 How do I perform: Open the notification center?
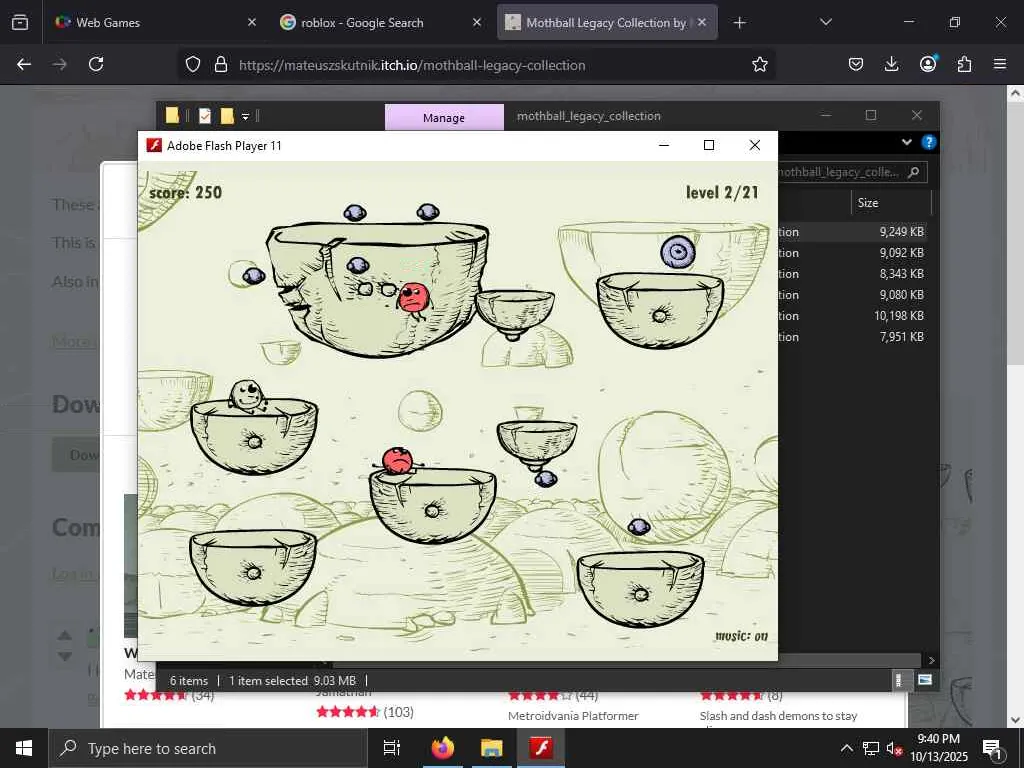pos(991,748)
